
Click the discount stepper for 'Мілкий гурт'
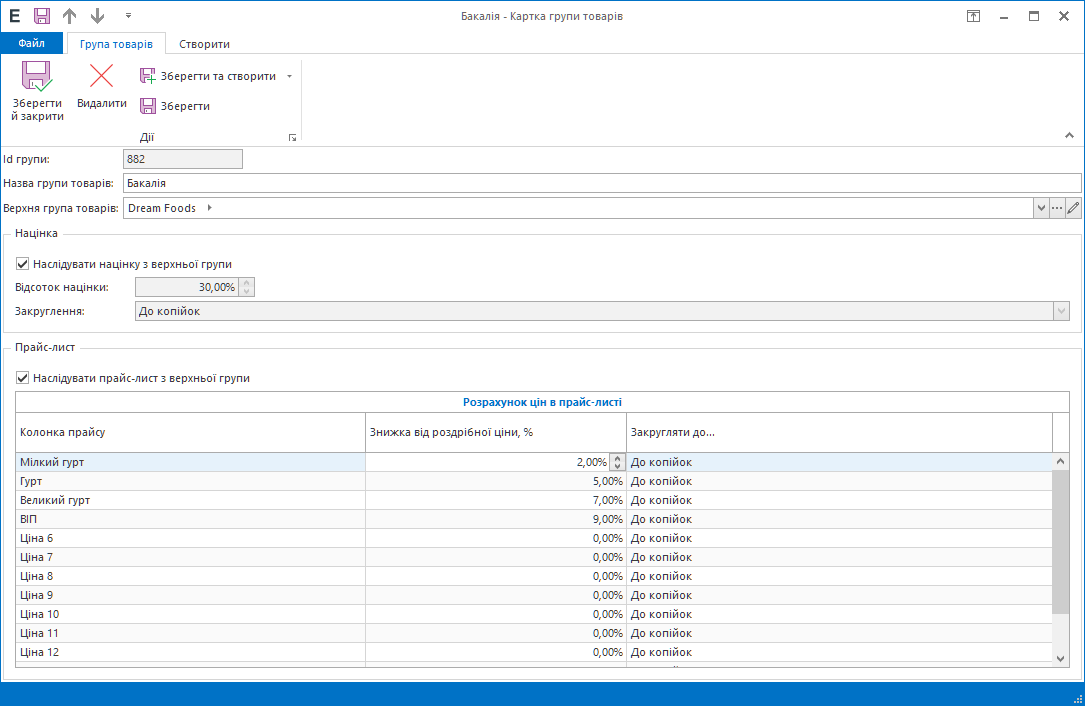coord(616,462)
